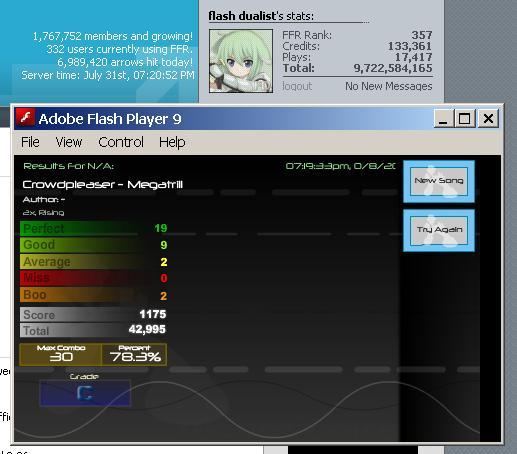Minimize the Flash Player window

point(443,118)
